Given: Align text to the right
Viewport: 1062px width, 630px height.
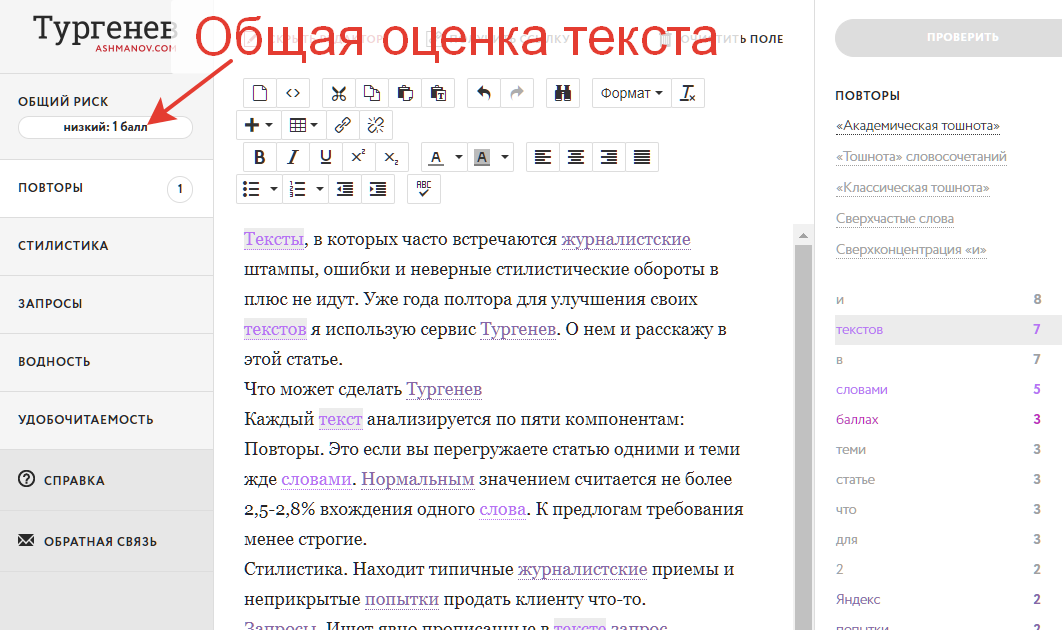Looking at the screenshot, I should [609, 157].
